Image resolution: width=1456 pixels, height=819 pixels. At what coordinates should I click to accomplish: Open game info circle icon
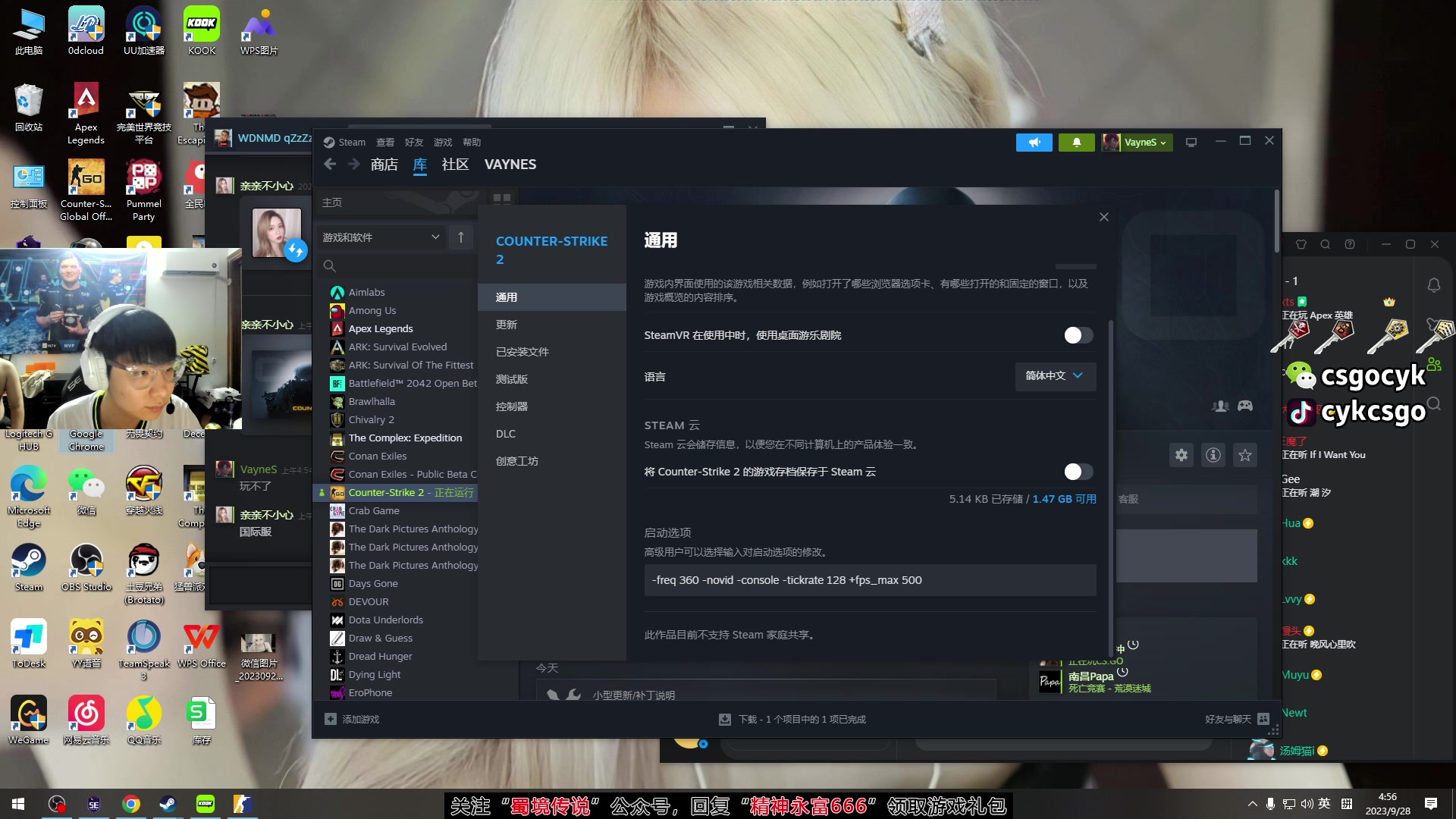[x=1213, y=455]
